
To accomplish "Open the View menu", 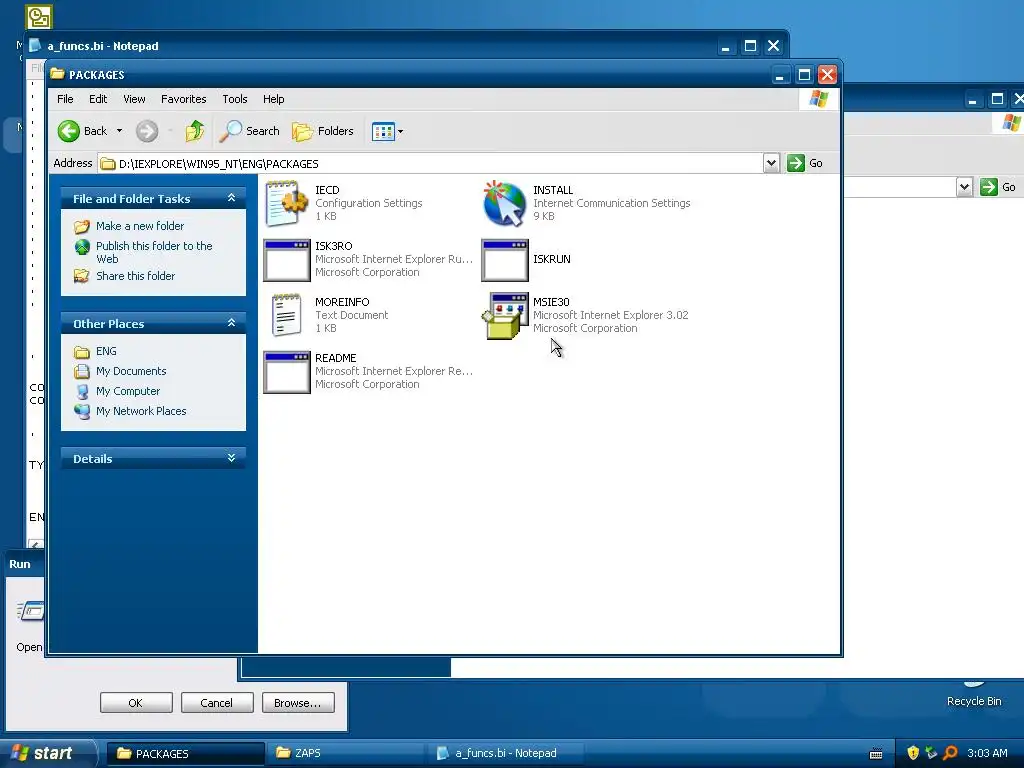I will click(x=134, y=99).
